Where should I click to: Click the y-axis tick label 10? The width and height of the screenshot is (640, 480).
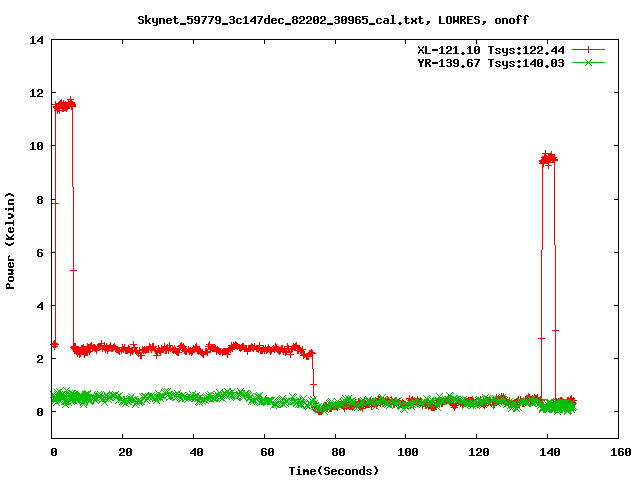(36, 146)
